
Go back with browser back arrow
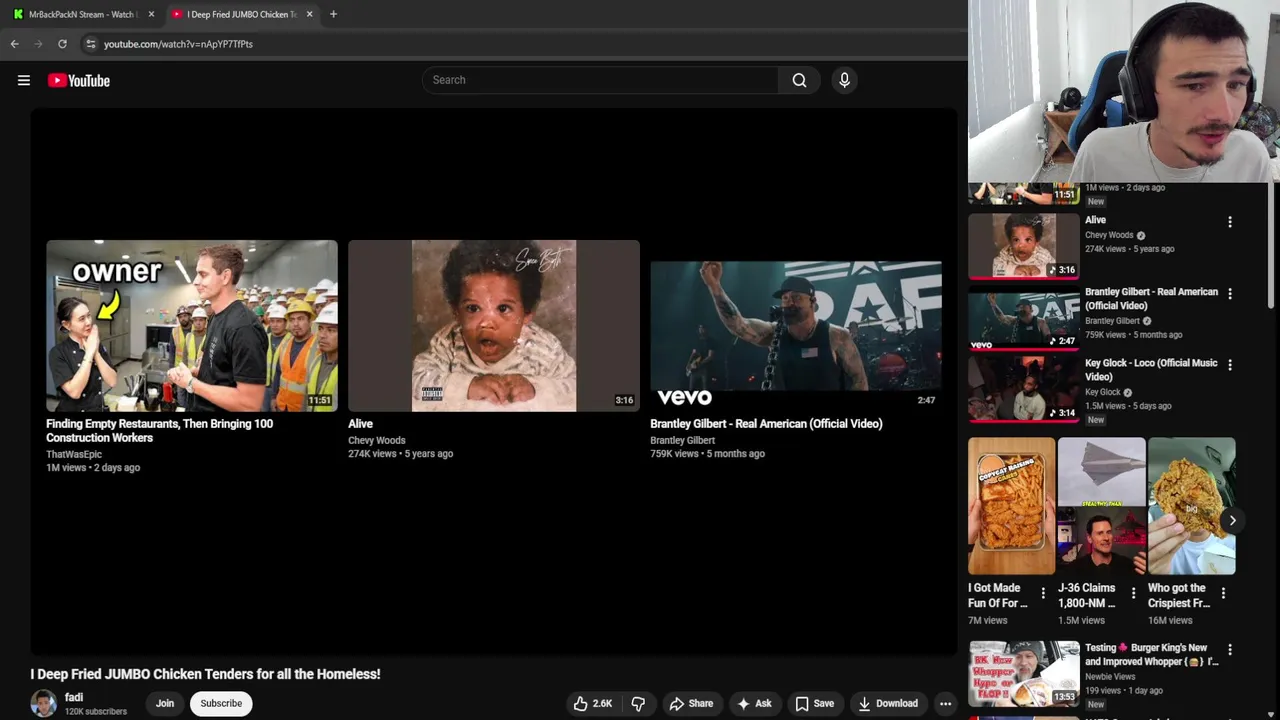coord(14,44)
